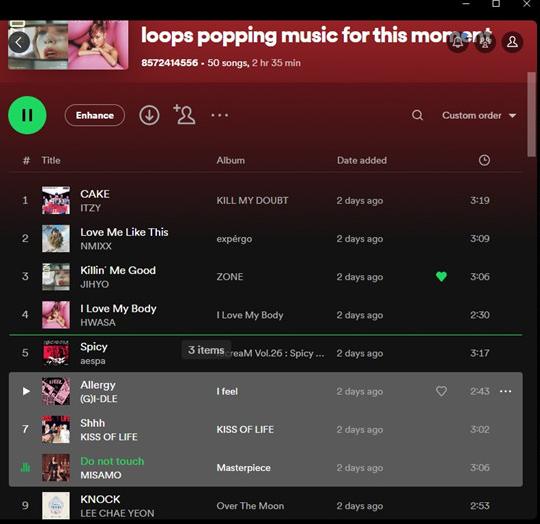Screen dimensions: 540x524
Task: Unlike Killin' Me Good green heart
Action: [x=442, y=276]
